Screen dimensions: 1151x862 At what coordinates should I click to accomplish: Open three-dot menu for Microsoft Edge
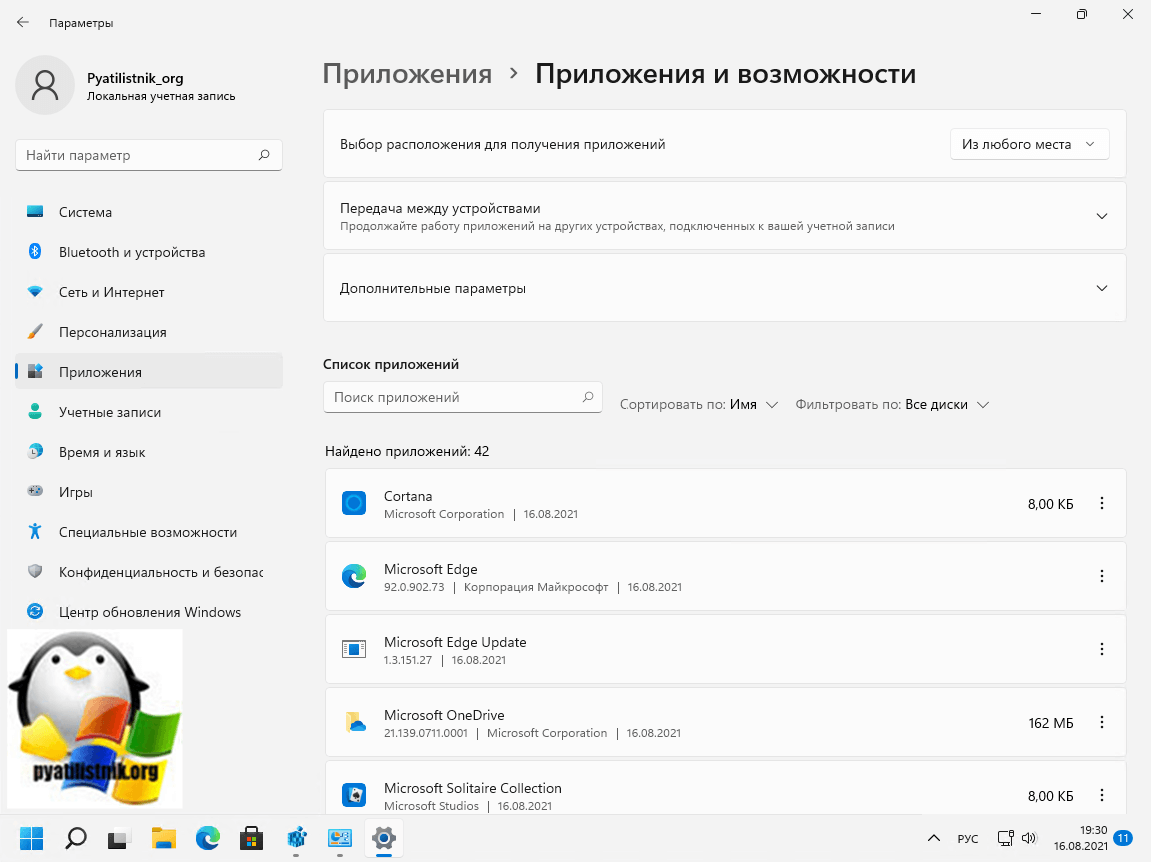coord(1102,576)
